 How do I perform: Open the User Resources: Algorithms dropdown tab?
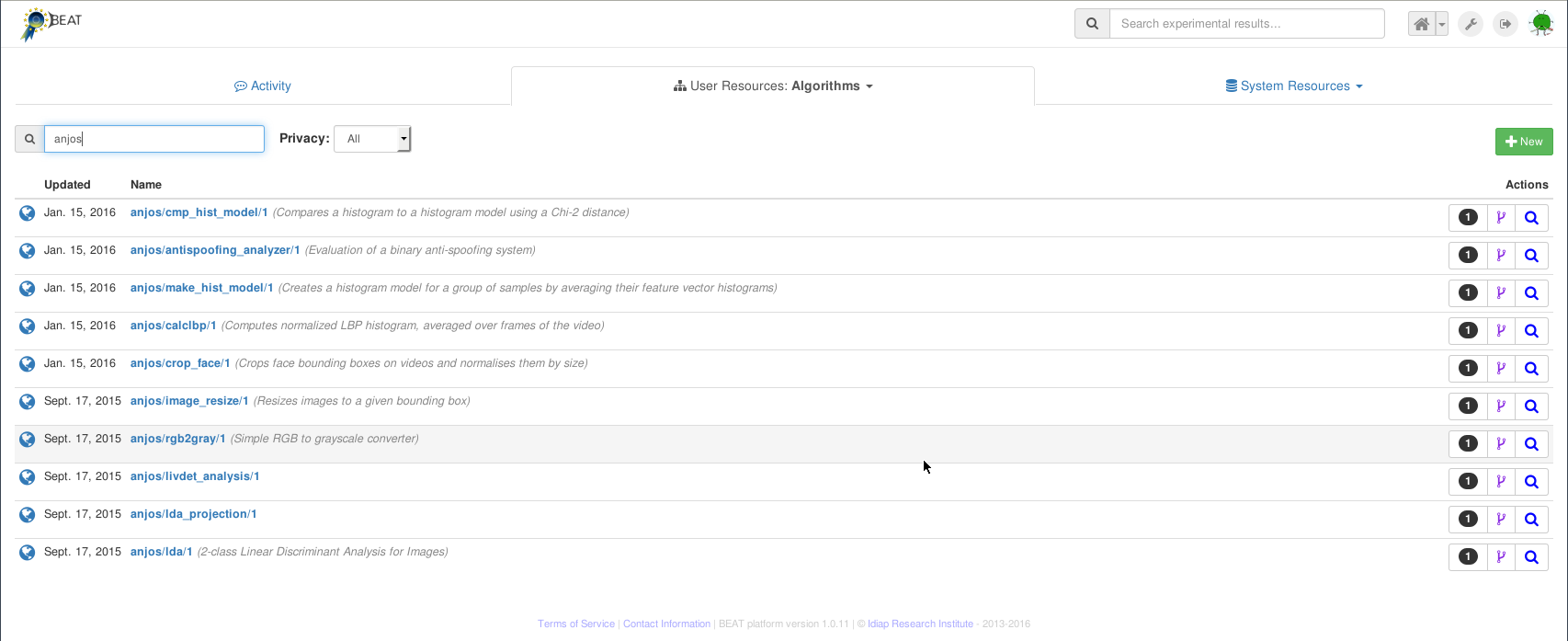773,86
